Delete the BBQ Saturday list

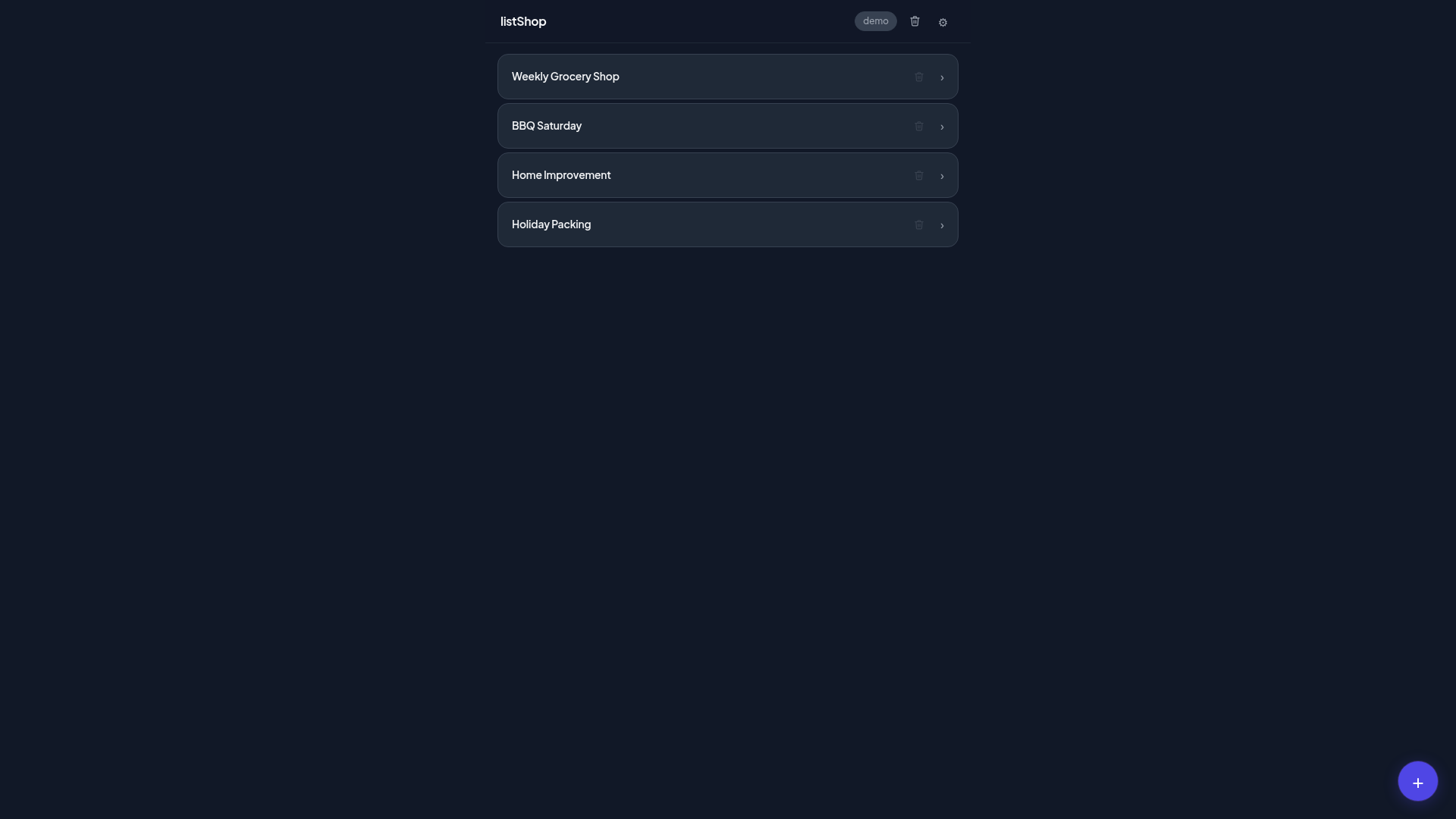pos(918,126)
